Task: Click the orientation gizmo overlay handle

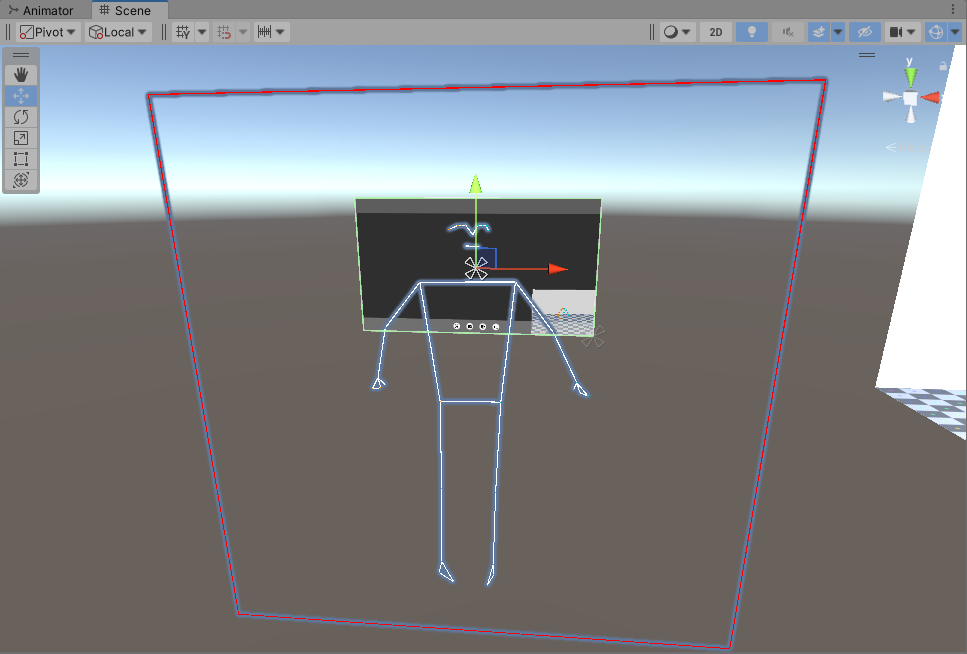Action: click(x=866, y=55)
